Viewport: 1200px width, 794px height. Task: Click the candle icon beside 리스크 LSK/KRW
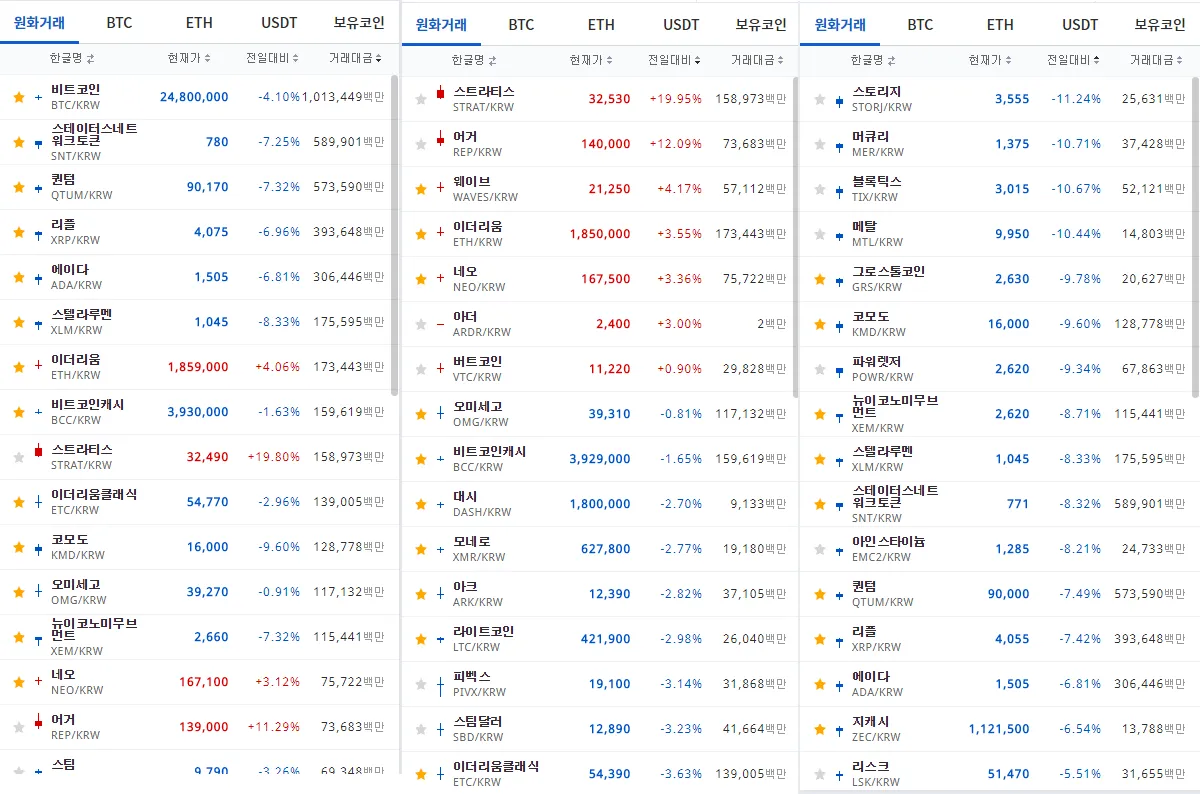[x=839, y=773]
